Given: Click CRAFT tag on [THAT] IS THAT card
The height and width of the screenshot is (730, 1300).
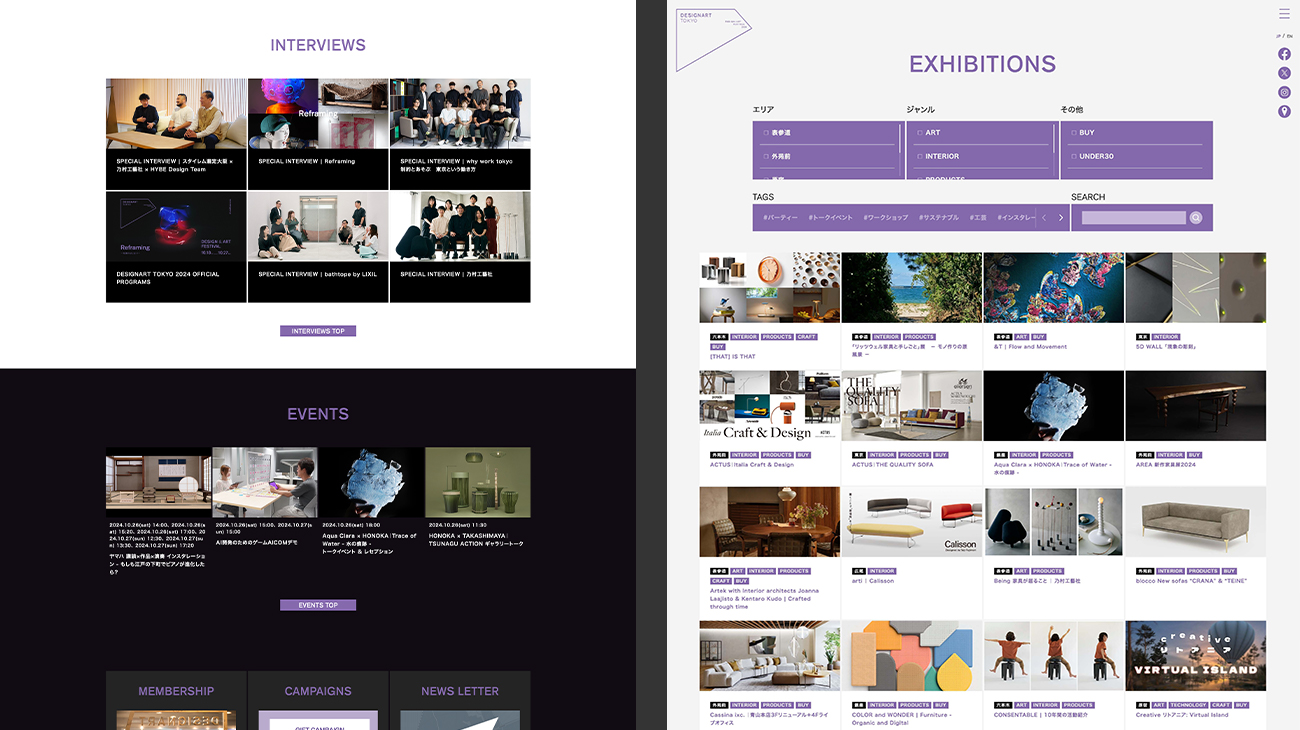Looking at the screenshot, I should coord(807,337).
